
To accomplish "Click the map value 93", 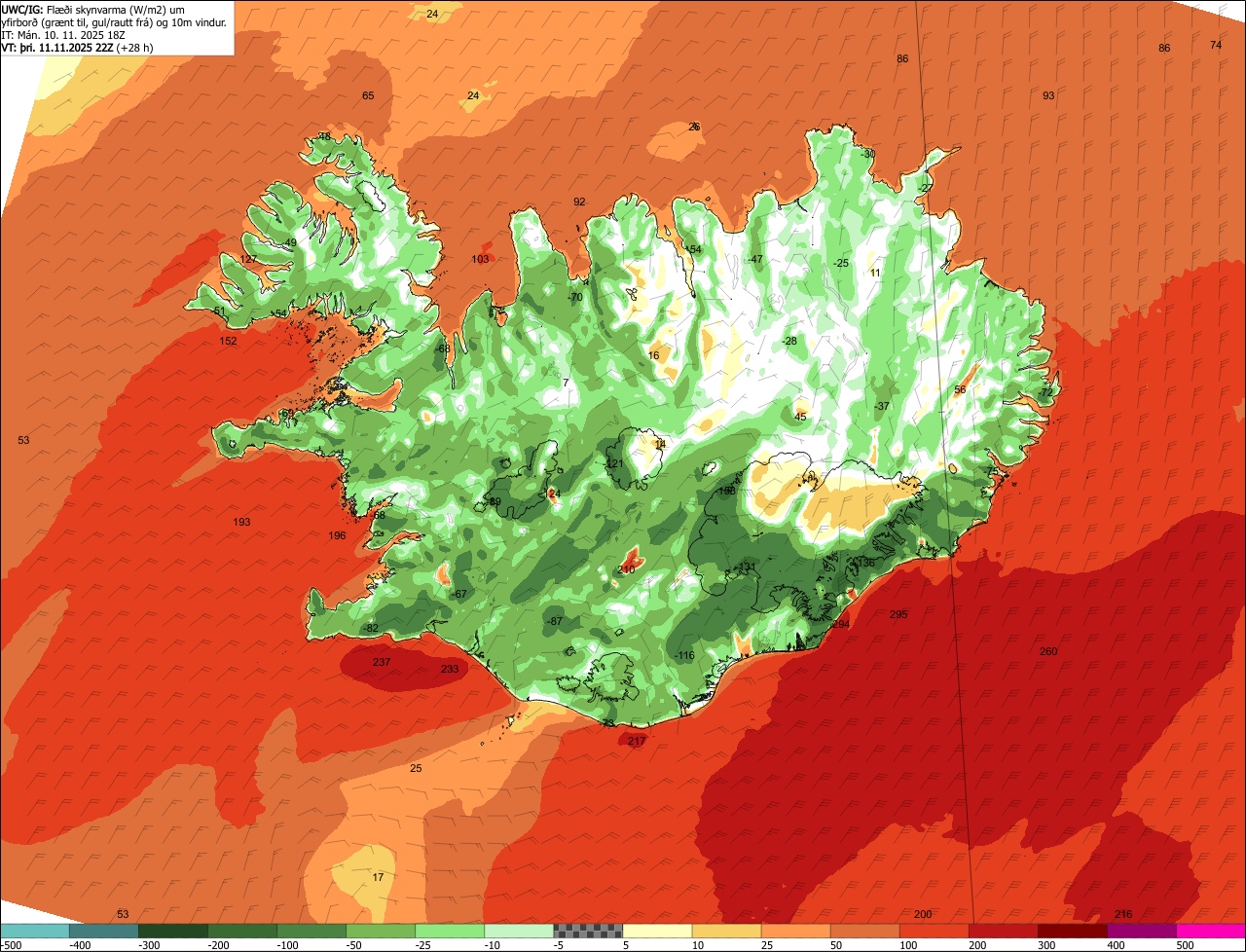I will tap(1048, 95).
